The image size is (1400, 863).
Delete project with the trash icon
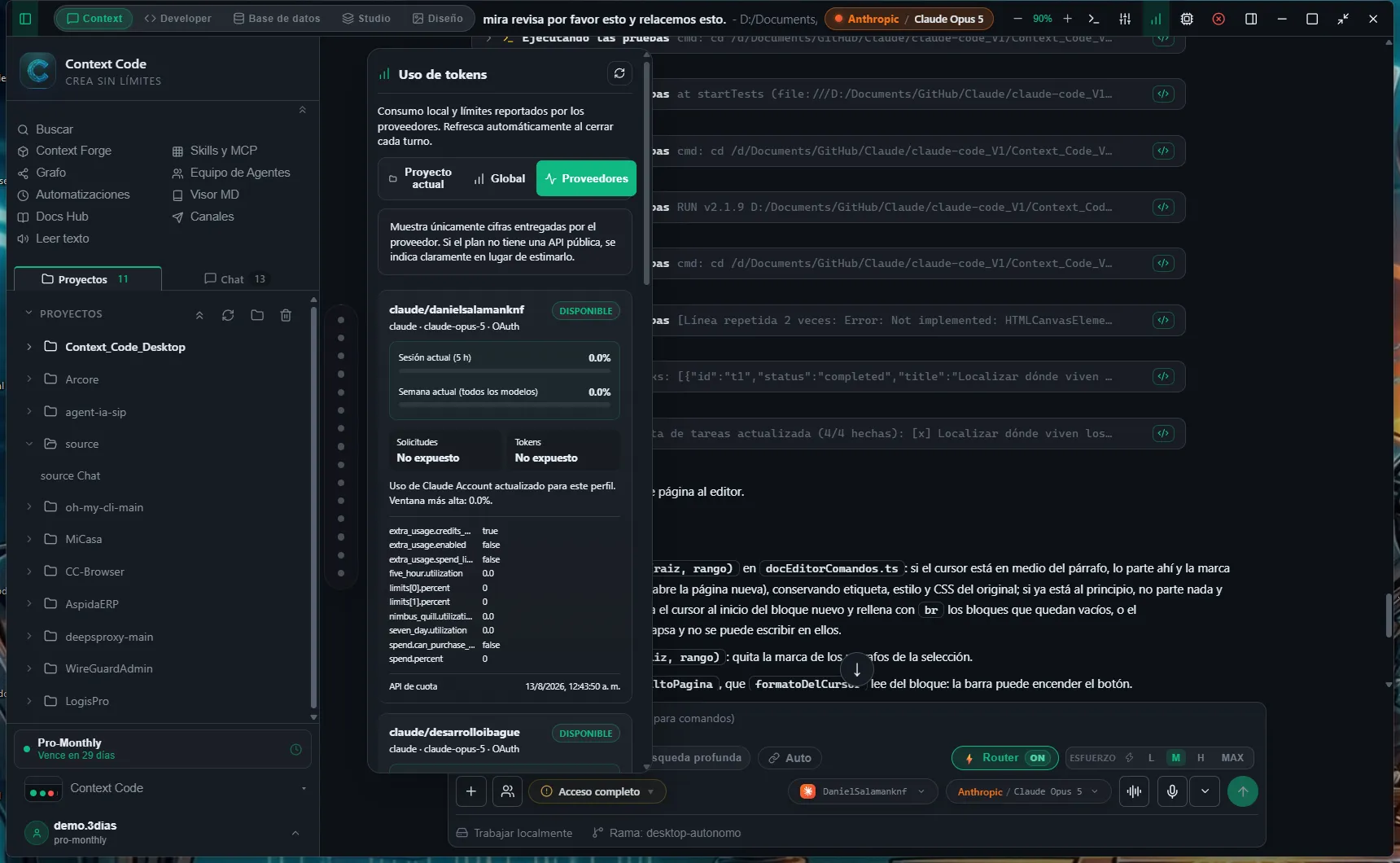pos(286,315)
